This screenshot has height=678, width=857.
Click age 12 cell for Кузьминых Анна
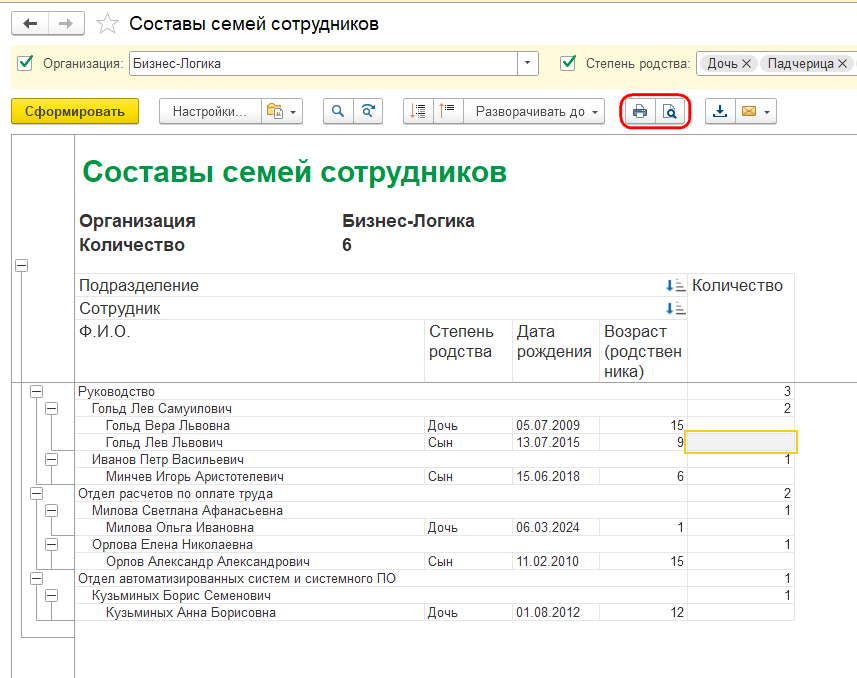[x=643, y=612]
